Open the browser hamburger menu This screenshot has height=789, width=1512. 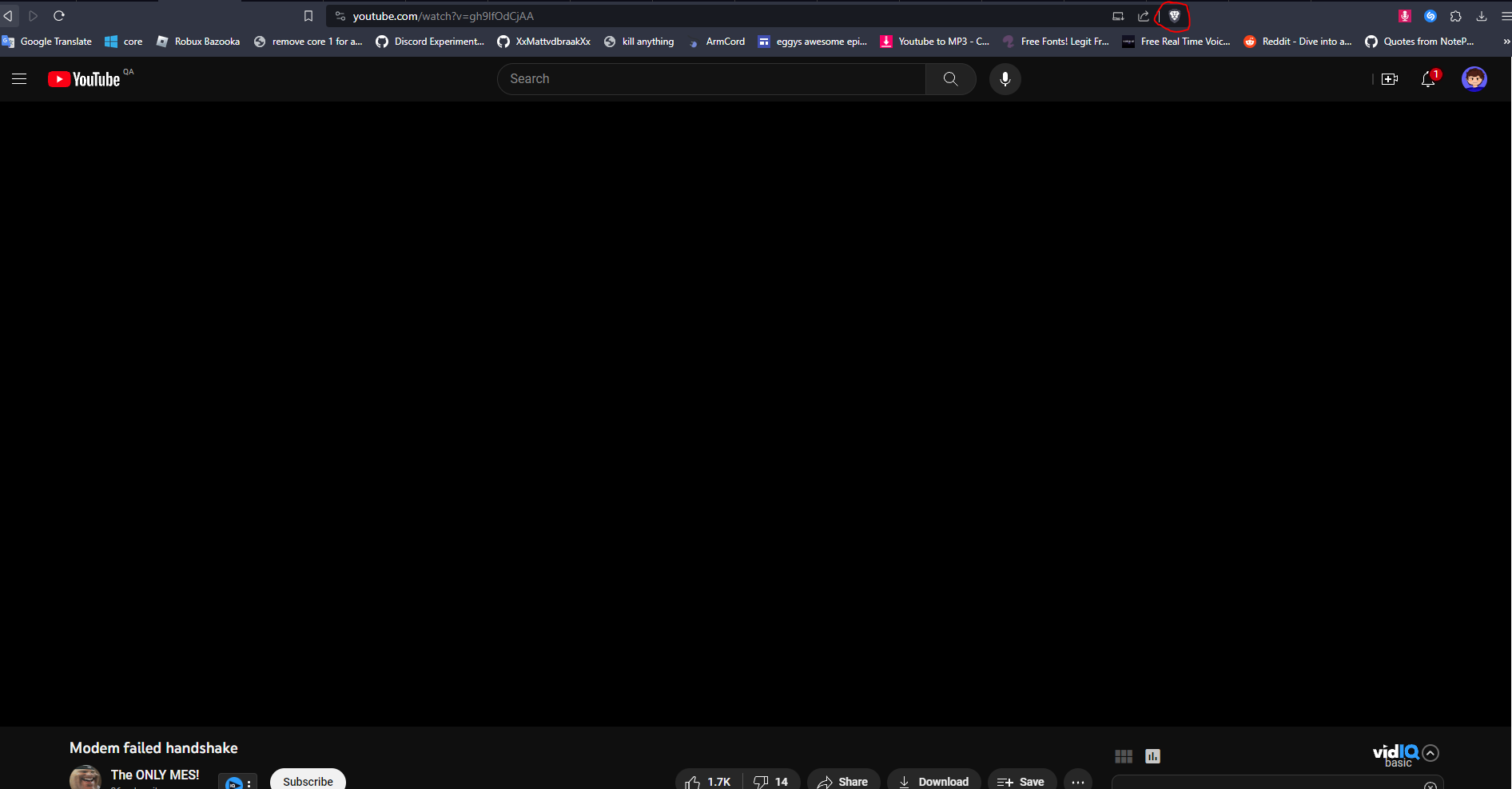point(1508,16)
